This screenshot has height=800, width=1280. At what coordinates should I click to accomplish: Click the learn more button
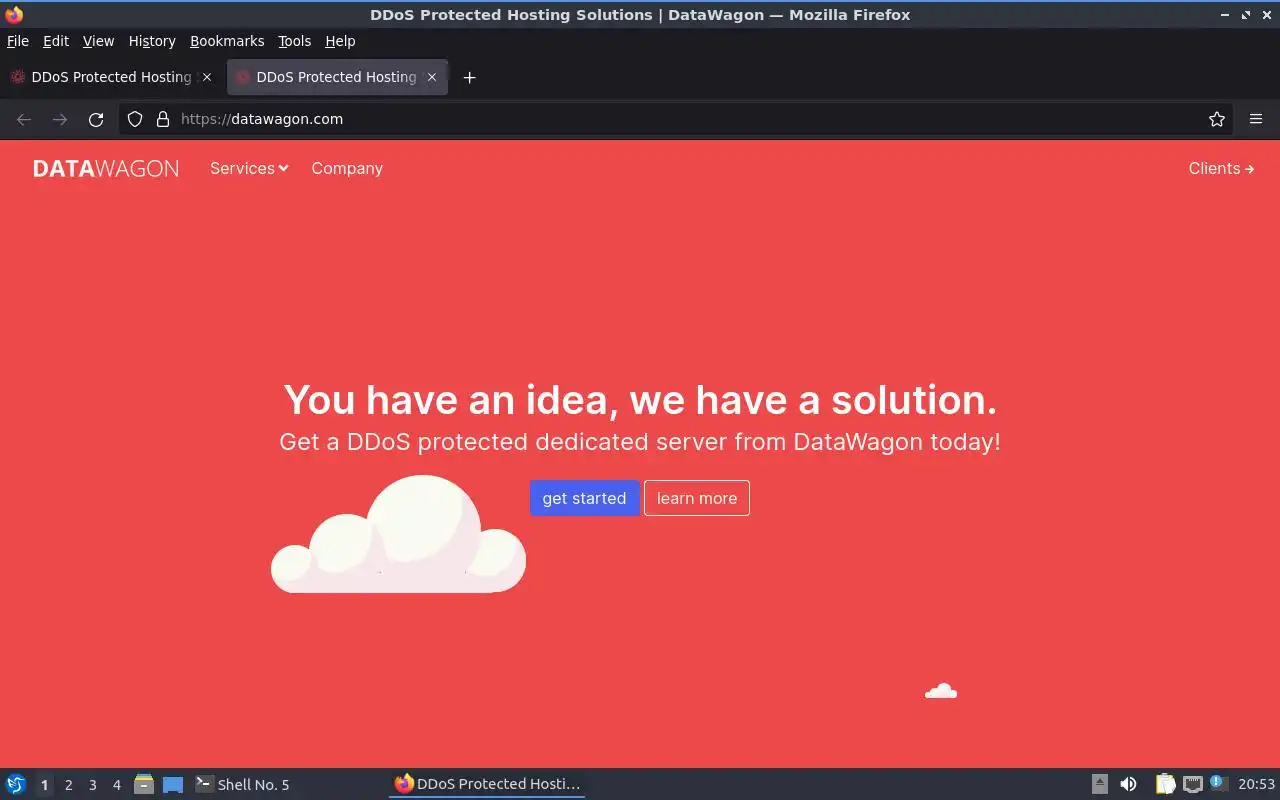697,498
